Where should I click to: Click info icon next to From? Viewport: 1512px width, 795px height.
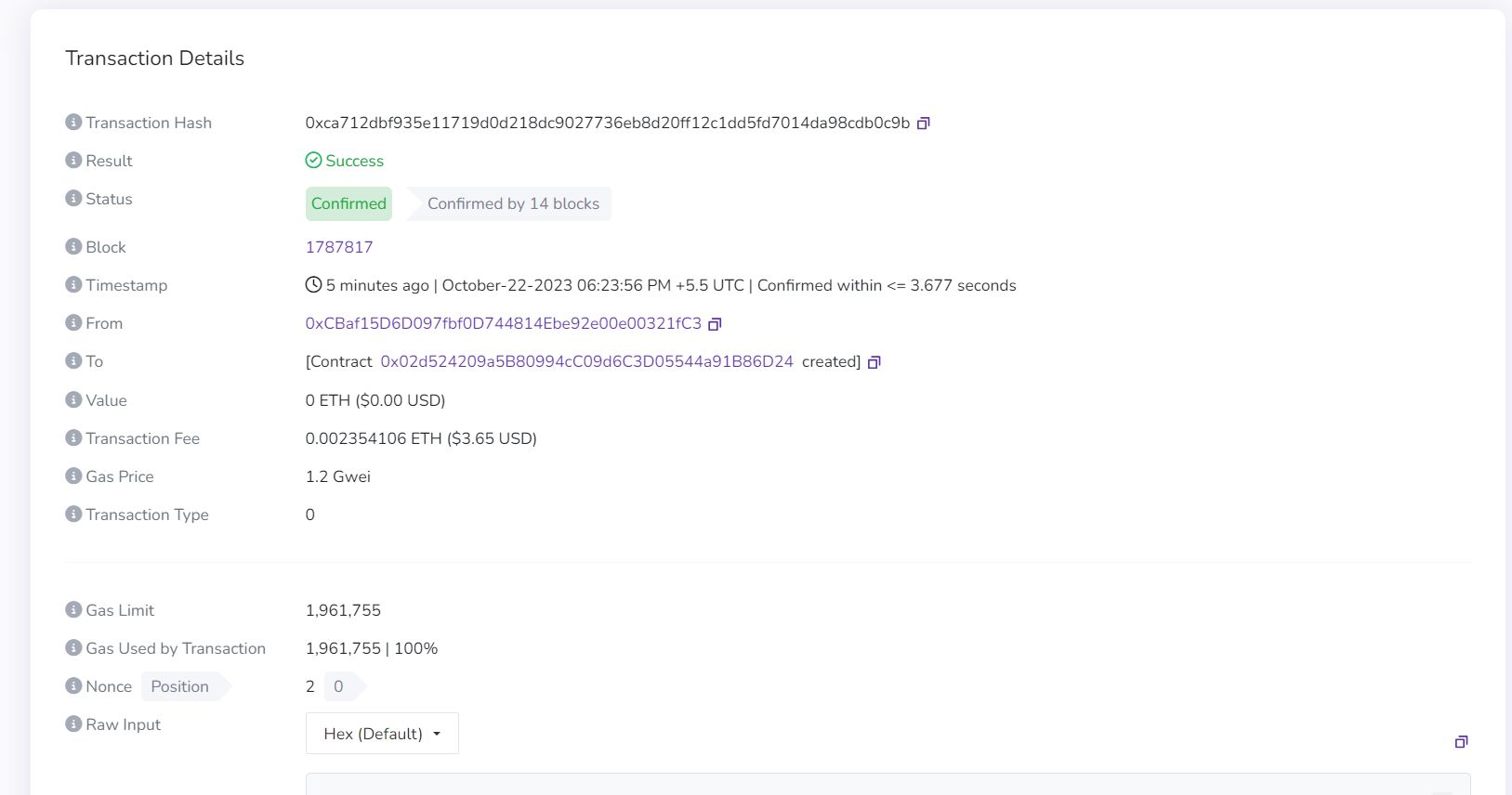click(x=73, y=322)
